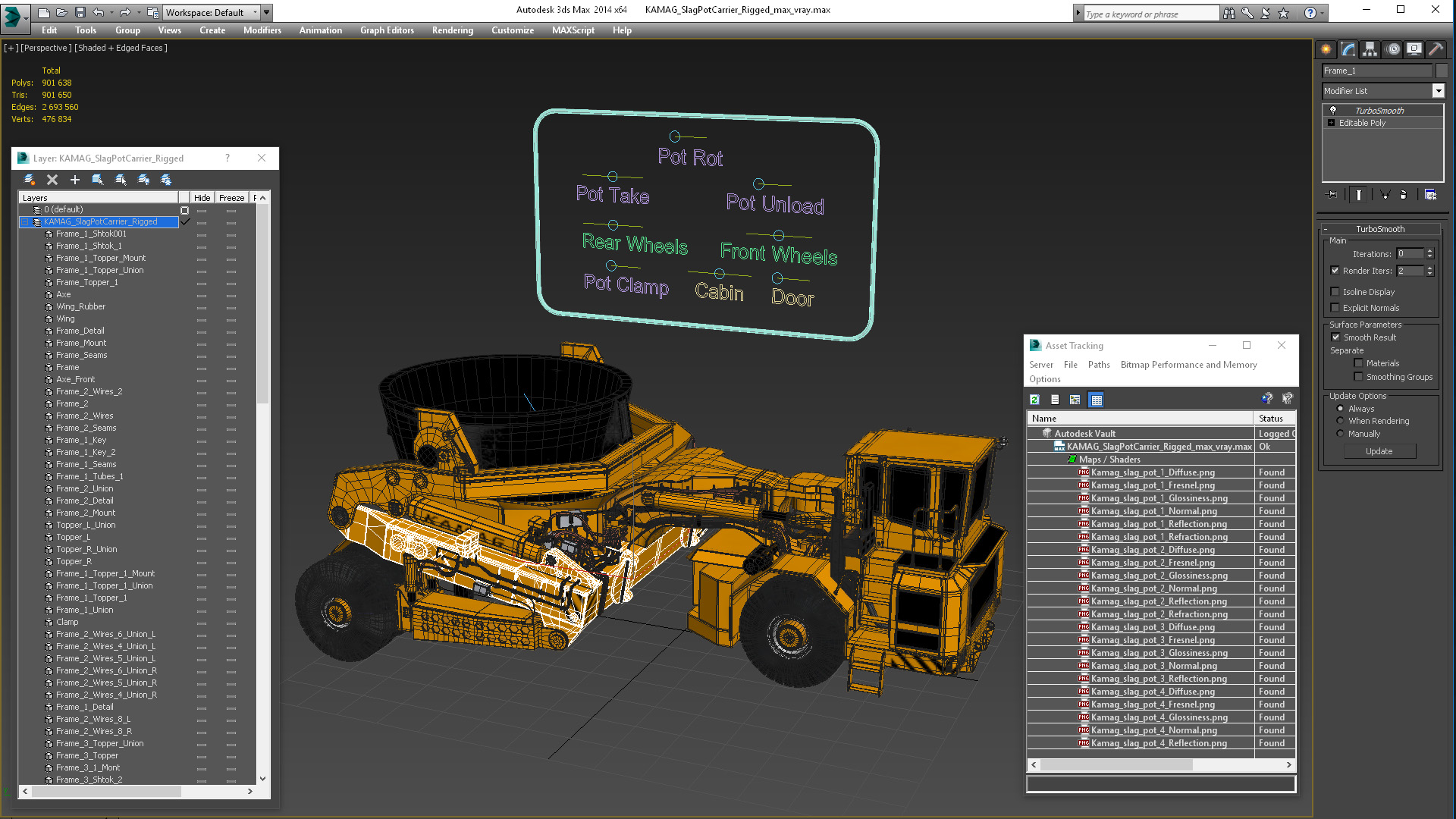Click Shaded + Edged Faces viewport label

(x=121, y=48)
